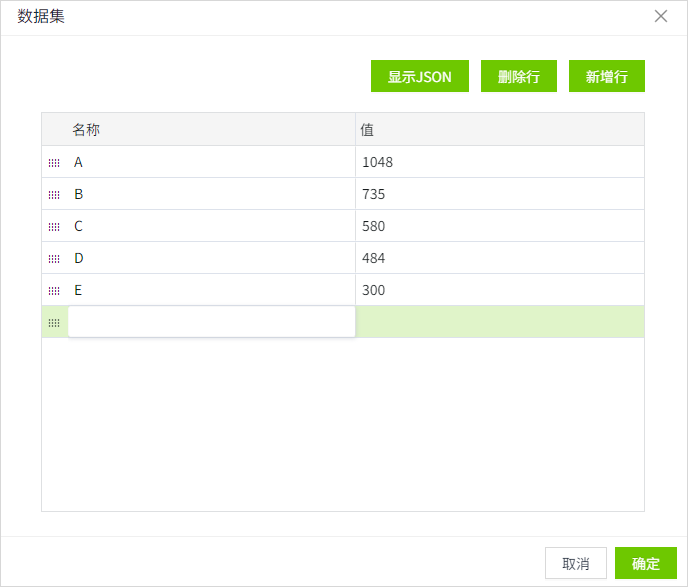Image resolution: width=688 pixels, height=587 pixels.
Task: Click the empty name input field
Action: click(211, 322)
